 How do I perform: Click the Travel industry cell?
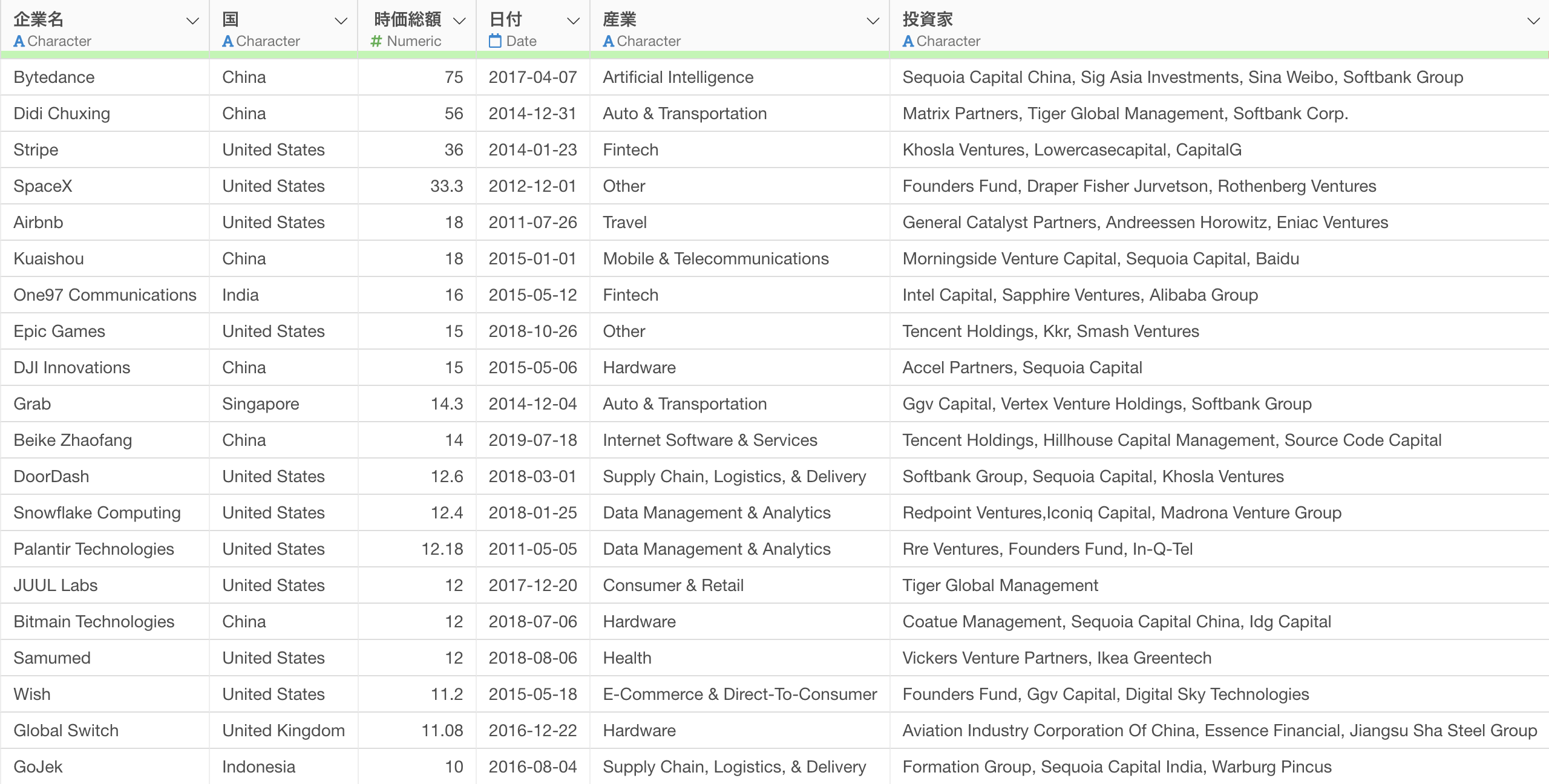(740, 223)
